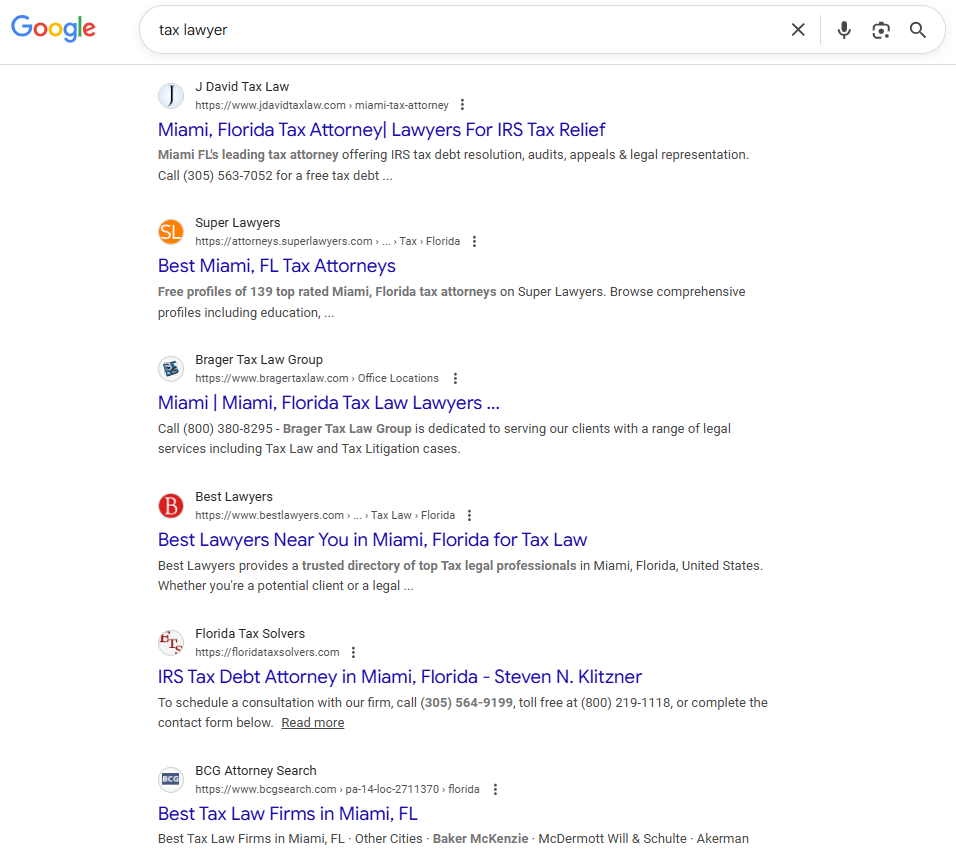Viewport: 956px width, 852px height.
Task: Click the Florida Tax Solvers favicon
Action: tap(170, 642)
